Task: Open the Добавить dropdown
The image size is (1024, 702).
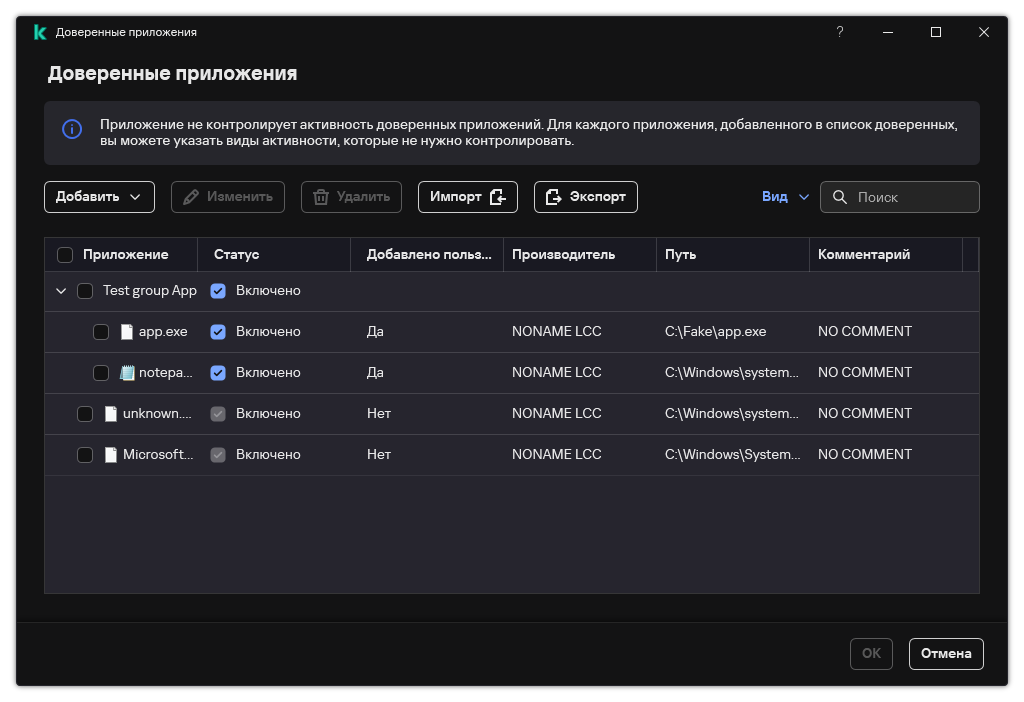Action: pyautogui.click(x=99, y=197)
